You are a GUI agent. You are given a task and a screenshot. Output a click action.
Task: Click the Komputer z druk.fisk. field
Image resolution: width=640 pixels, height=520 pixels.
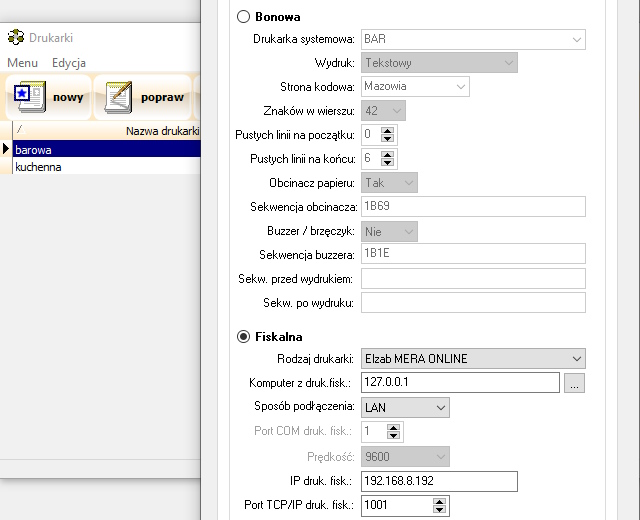(x=458, y=382)
